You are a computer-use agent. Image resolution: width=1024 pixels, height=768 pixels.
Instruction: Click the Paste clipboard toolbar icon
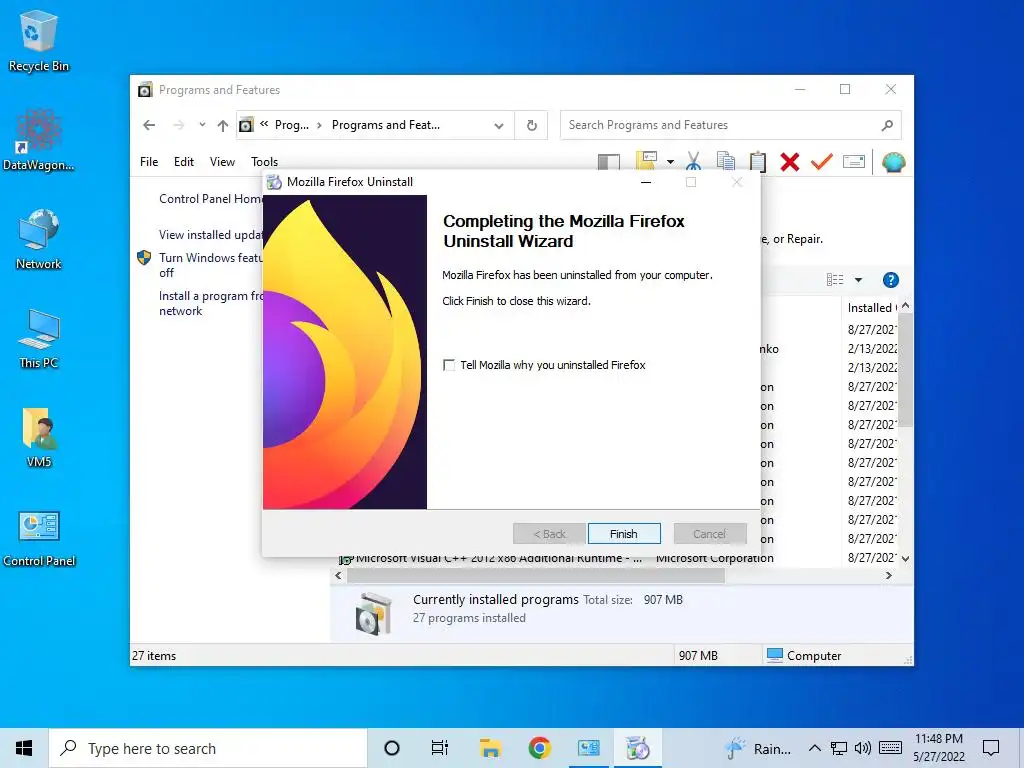tap(758, 161)
